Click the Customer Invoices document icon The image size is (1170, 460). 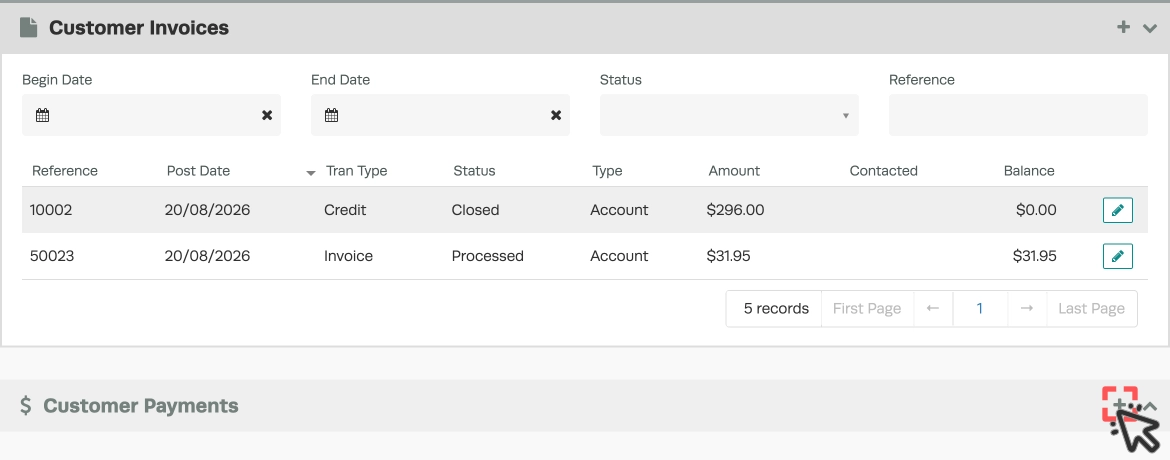pyautogui.click(x=28, y=28)
